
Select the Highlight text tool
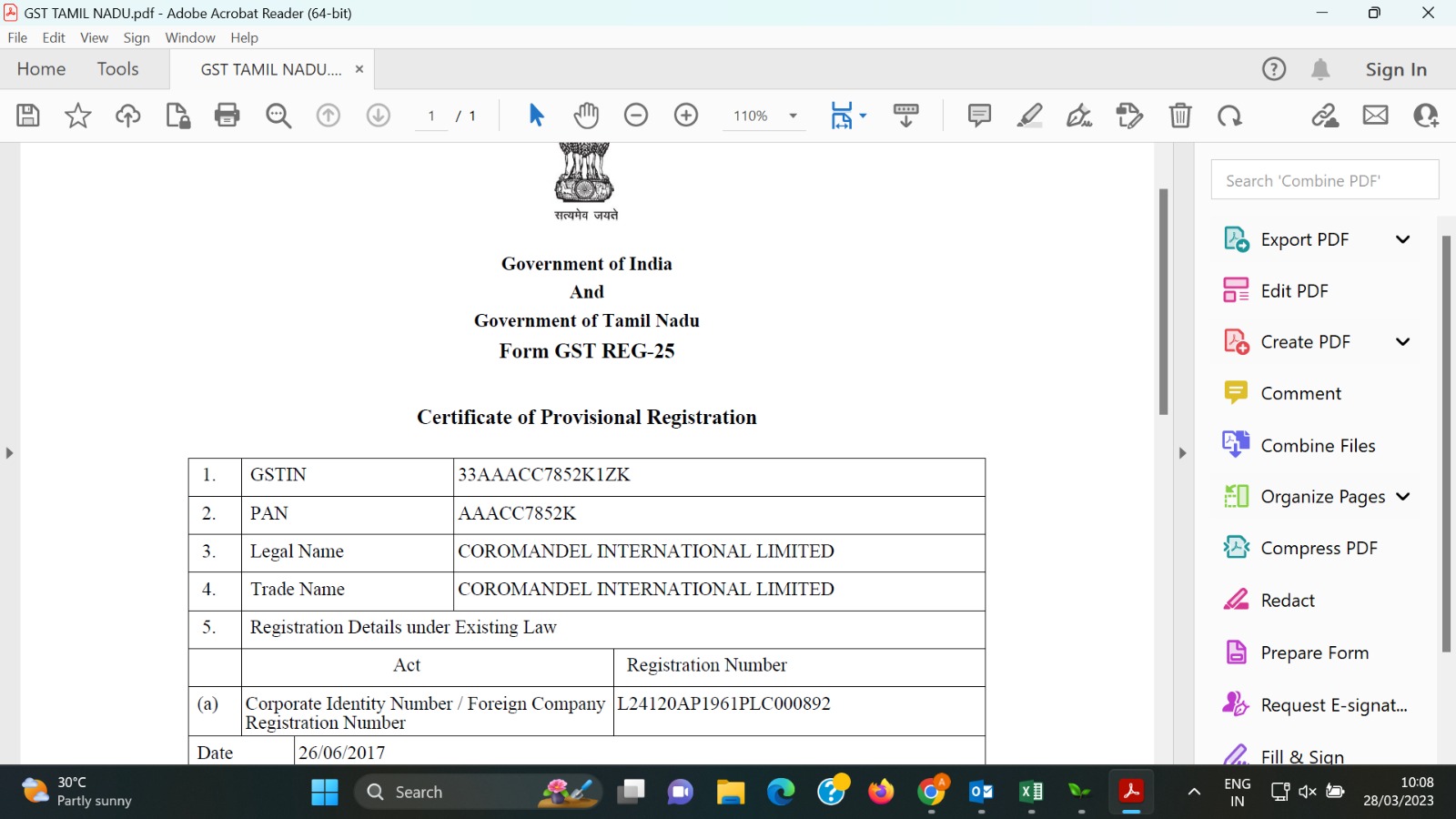point(1029,116)
